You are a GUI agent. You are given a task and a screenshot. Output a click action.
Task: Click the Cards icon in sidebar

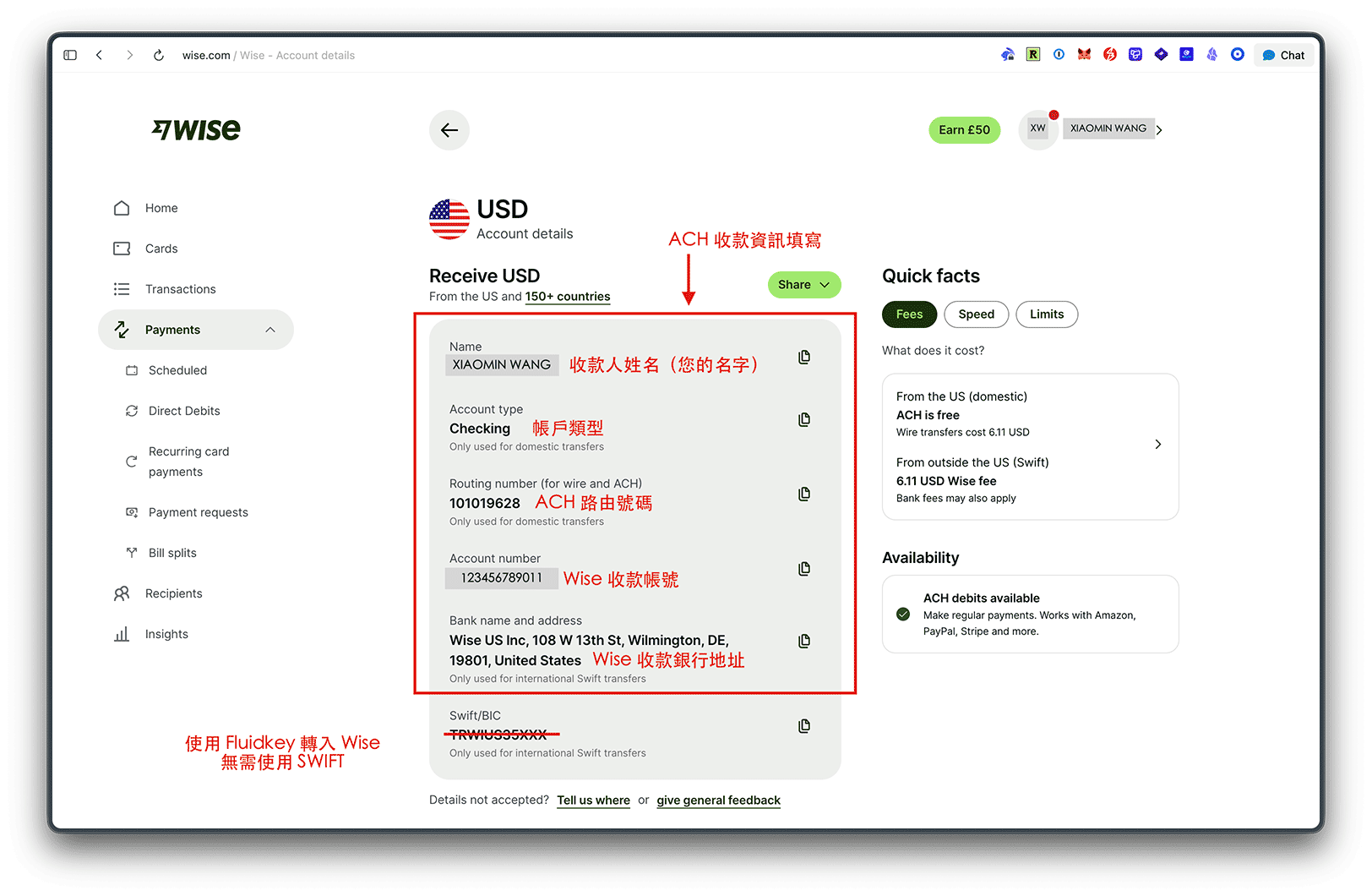122,249
